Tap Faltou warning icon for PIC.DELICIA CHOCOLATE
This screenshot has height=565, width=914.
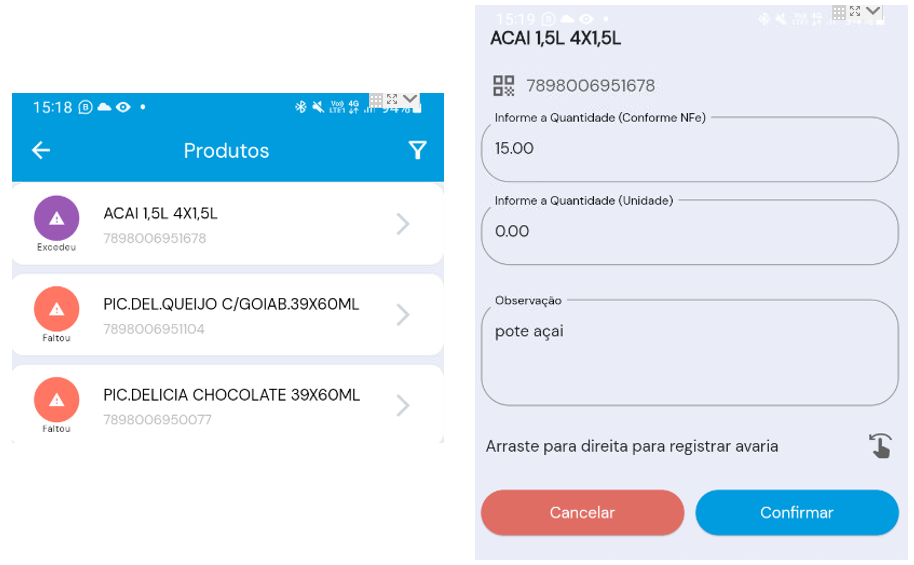point(56,399)
